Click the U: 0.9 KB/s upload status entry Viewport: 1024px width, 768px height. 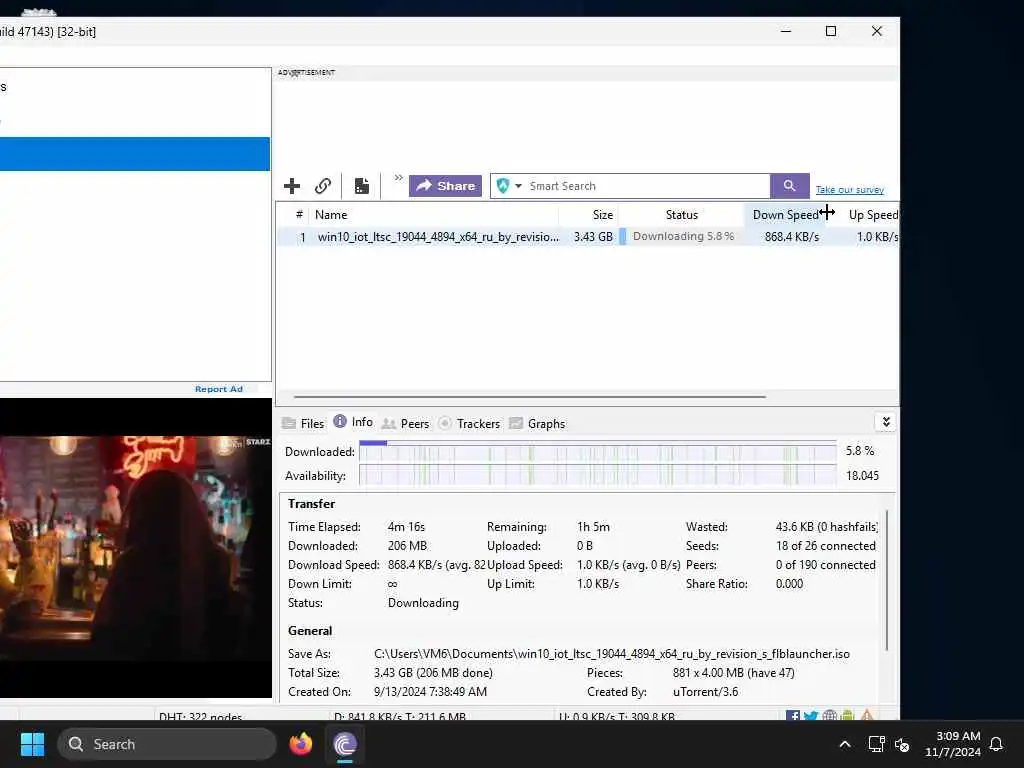coord(616,716)
